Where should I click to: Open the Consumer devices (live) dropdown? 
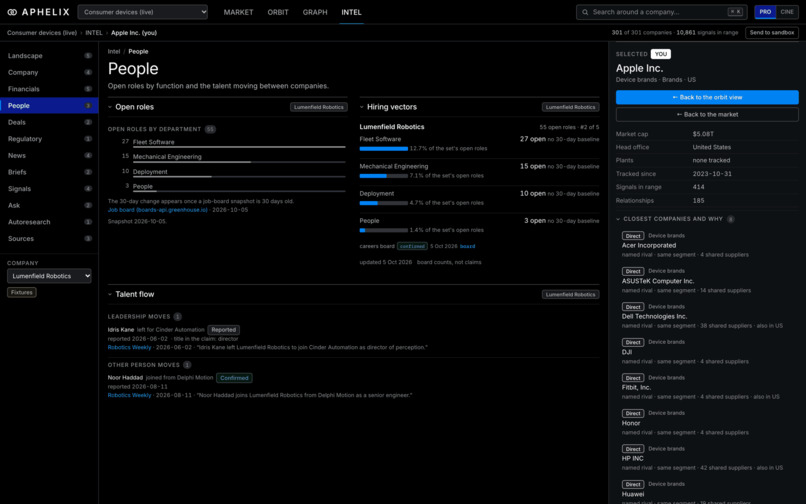click(x=142, y=12)
